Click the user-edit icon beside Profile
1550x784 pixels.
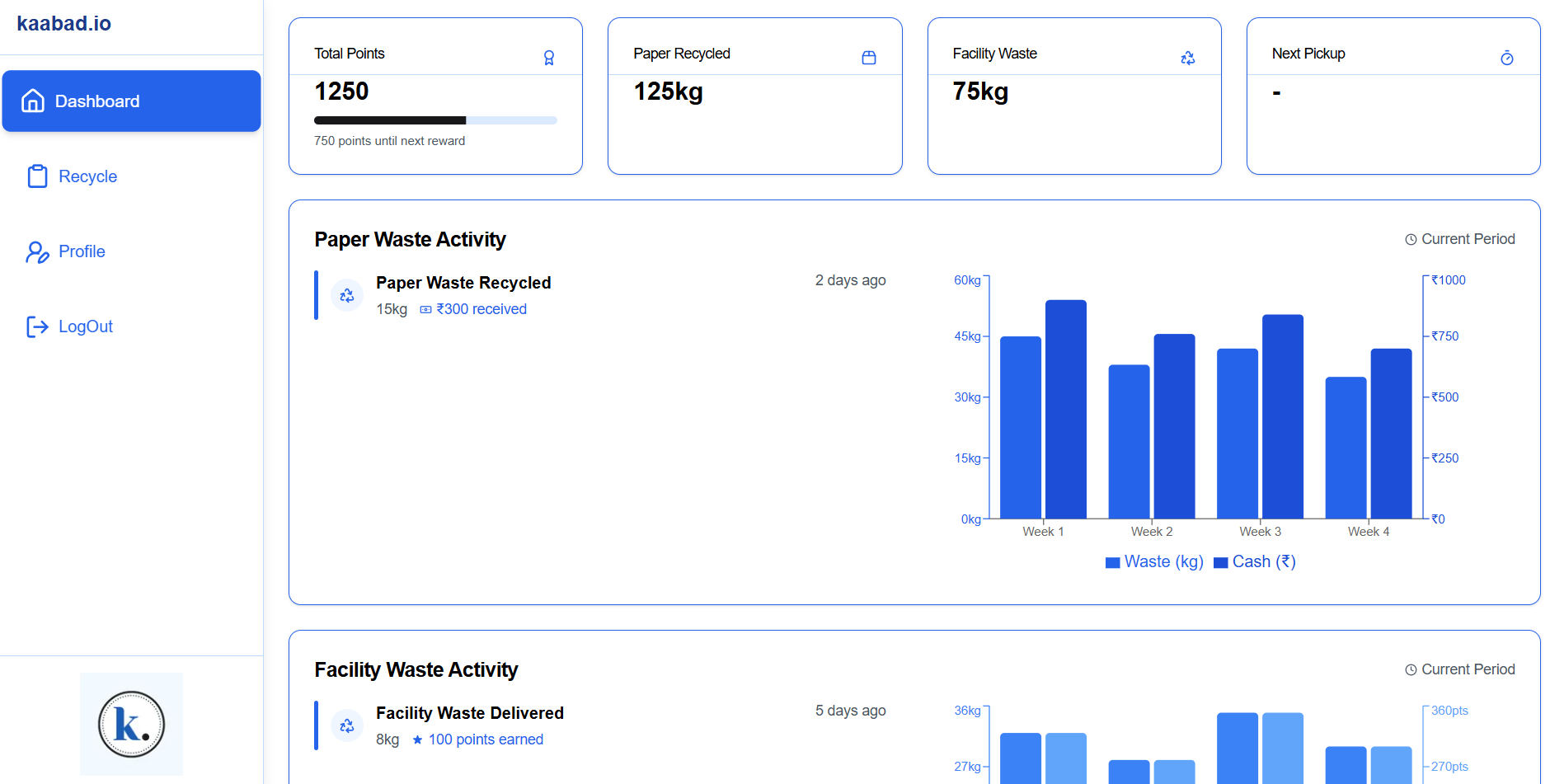pyautogui.click(x=37, y=251)
